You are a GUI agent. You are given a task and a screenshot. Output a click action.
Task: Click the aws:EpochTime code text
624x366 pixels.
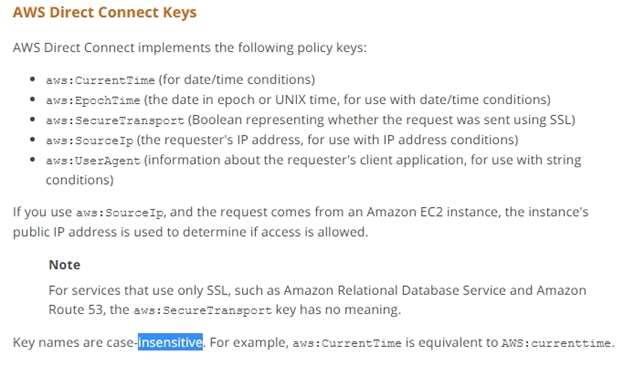tap(93, 100)
